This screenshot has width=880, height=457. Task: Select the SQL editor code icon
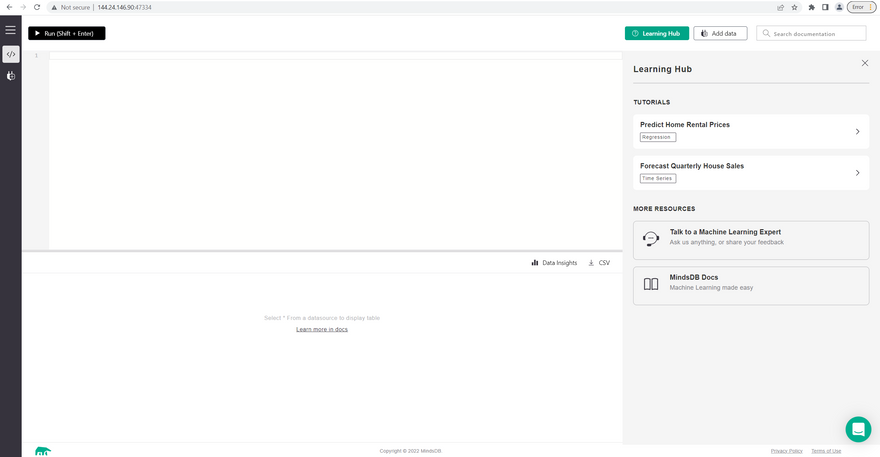[x=10, y=54]
